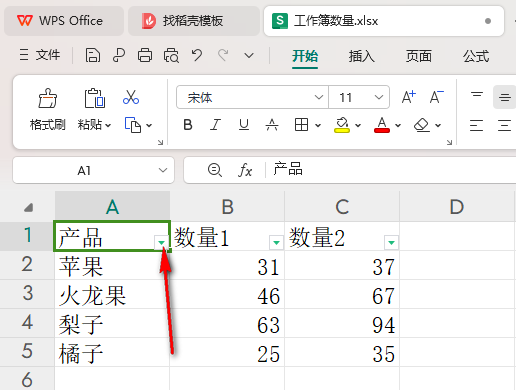The image size is (516, 390).
Task: Select column D header
Action: [x=457, y=207]
